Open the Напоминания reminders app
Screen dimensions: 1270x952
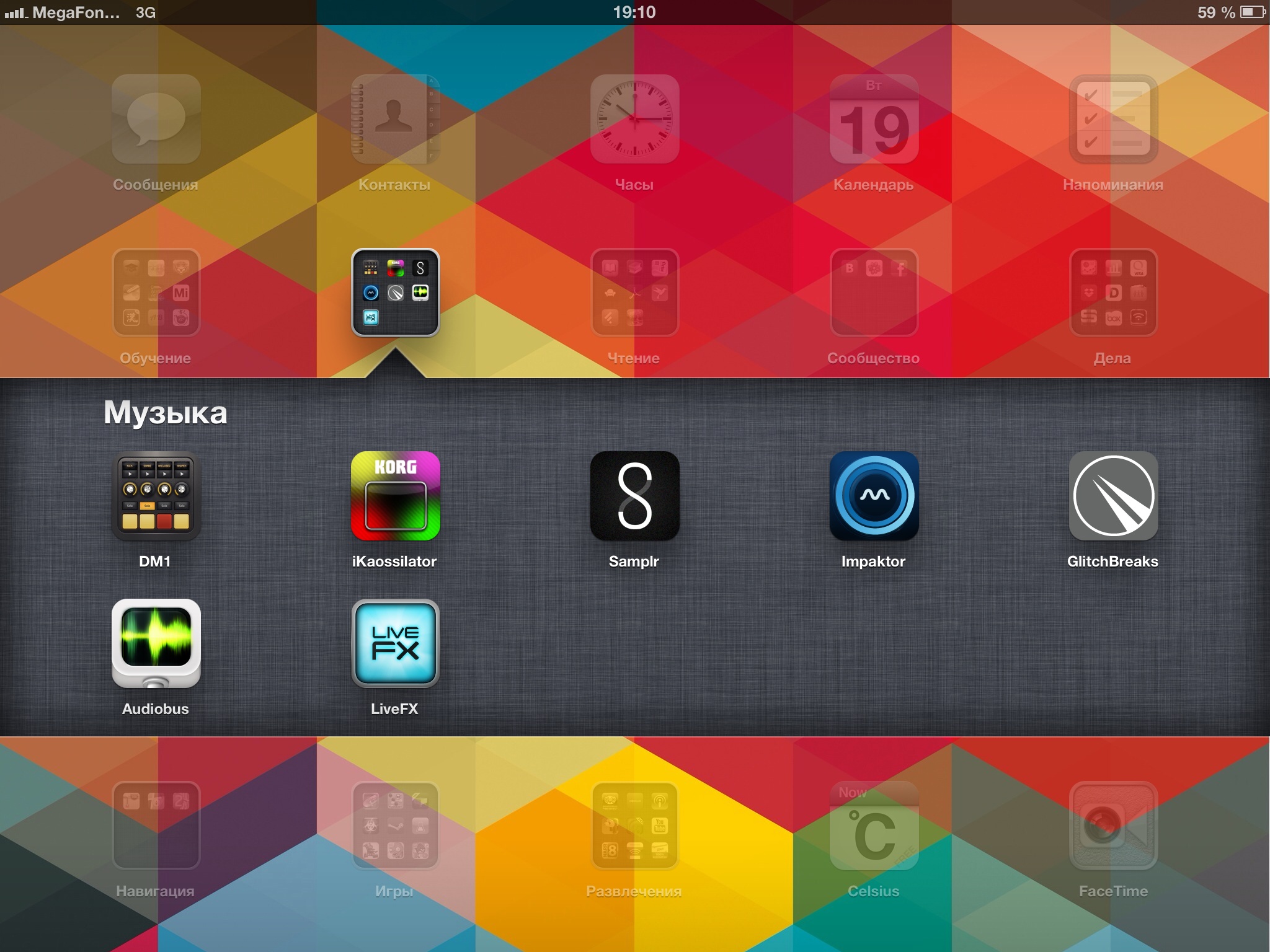point(1113,119)
